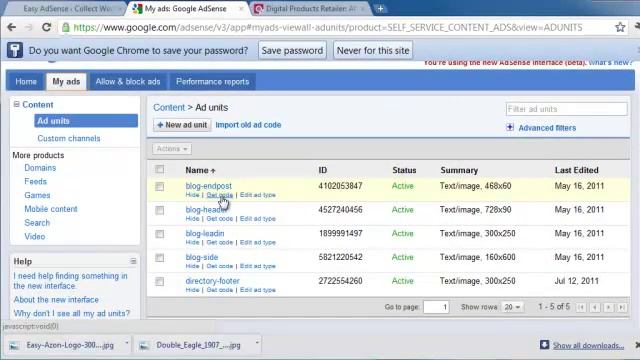The width and height of the screenshot is (640, 360).
Task: Go to previous page pagination icon
Action: [x=595, y=307]
